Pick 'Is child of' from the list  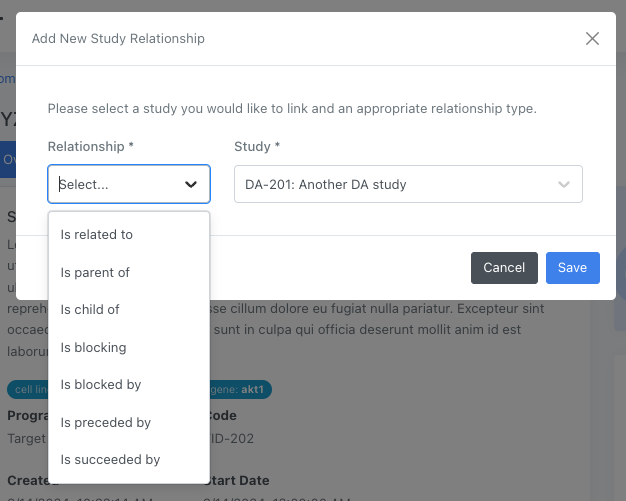(x=90, y=310)
